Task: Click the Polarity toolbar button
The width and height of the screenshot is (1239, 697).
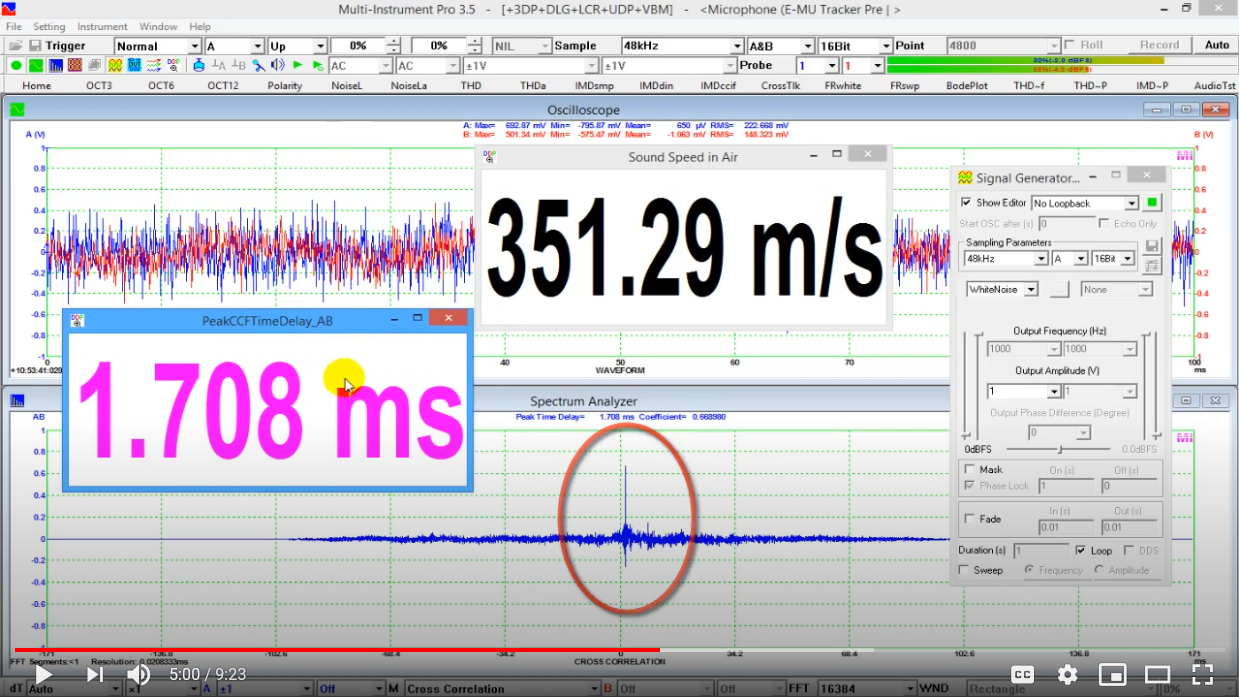Action: (x=285, y=86)
